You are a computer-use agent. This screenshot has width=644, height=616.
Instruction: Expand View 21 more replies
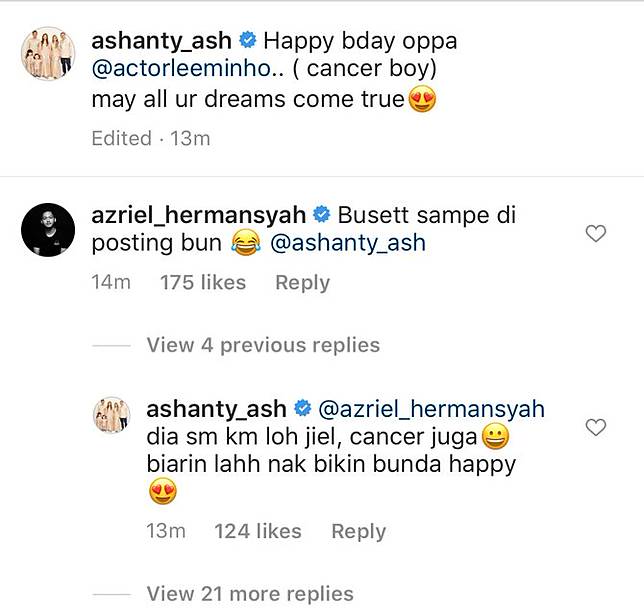tap(250, 594)
